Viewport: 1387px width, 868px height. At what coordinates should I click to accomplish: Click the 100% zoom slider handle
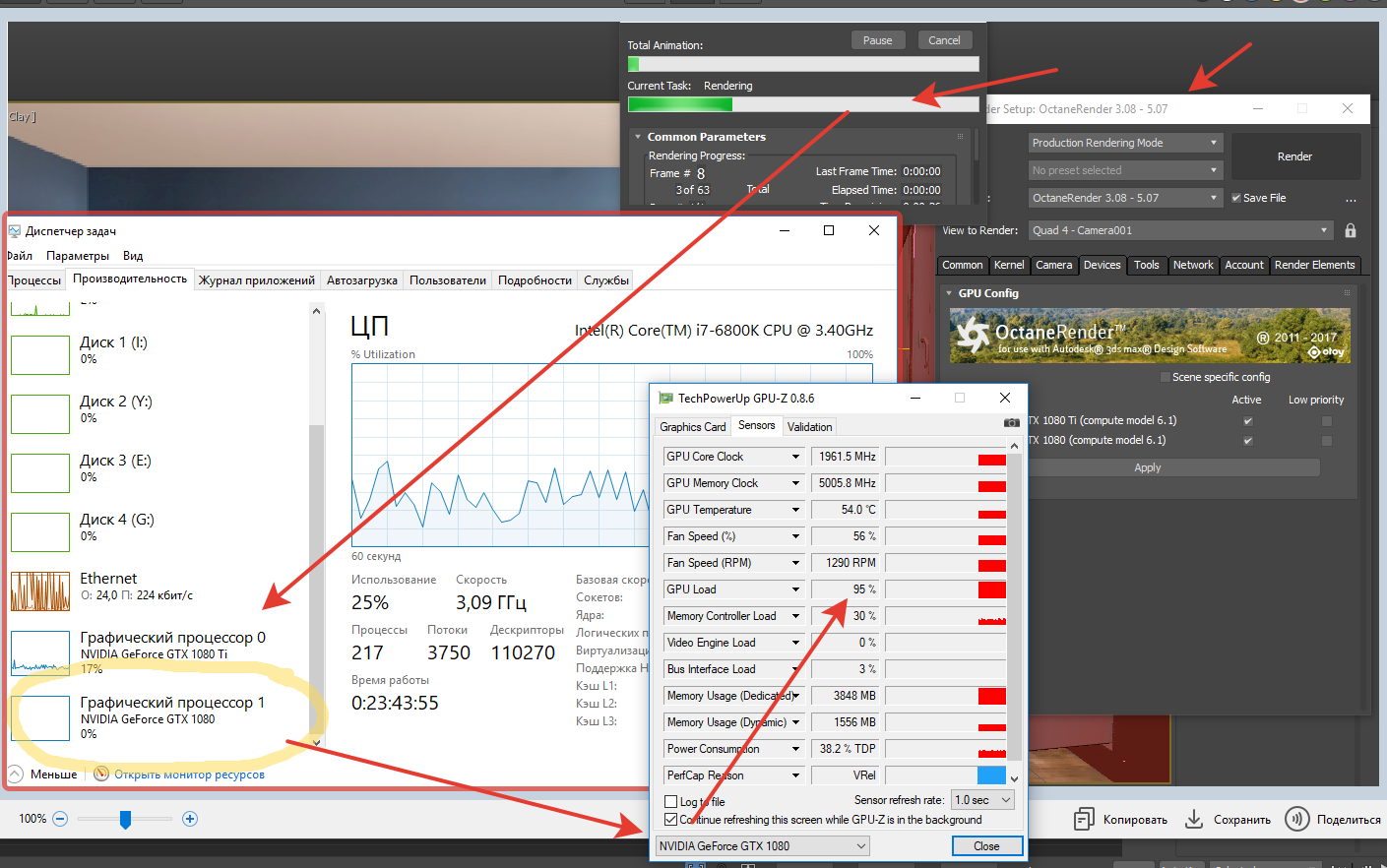(125, 819)
